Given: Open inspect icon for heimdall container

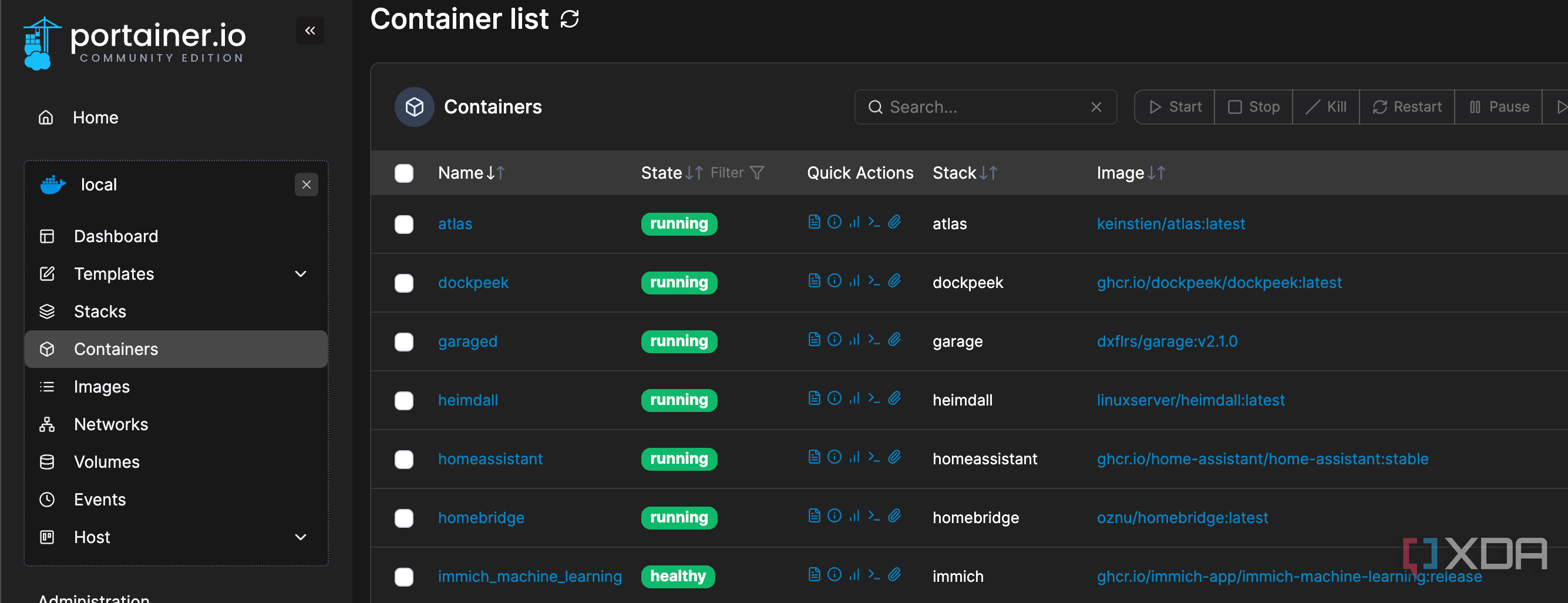Looking at the screenshot, I should [835, 398].
